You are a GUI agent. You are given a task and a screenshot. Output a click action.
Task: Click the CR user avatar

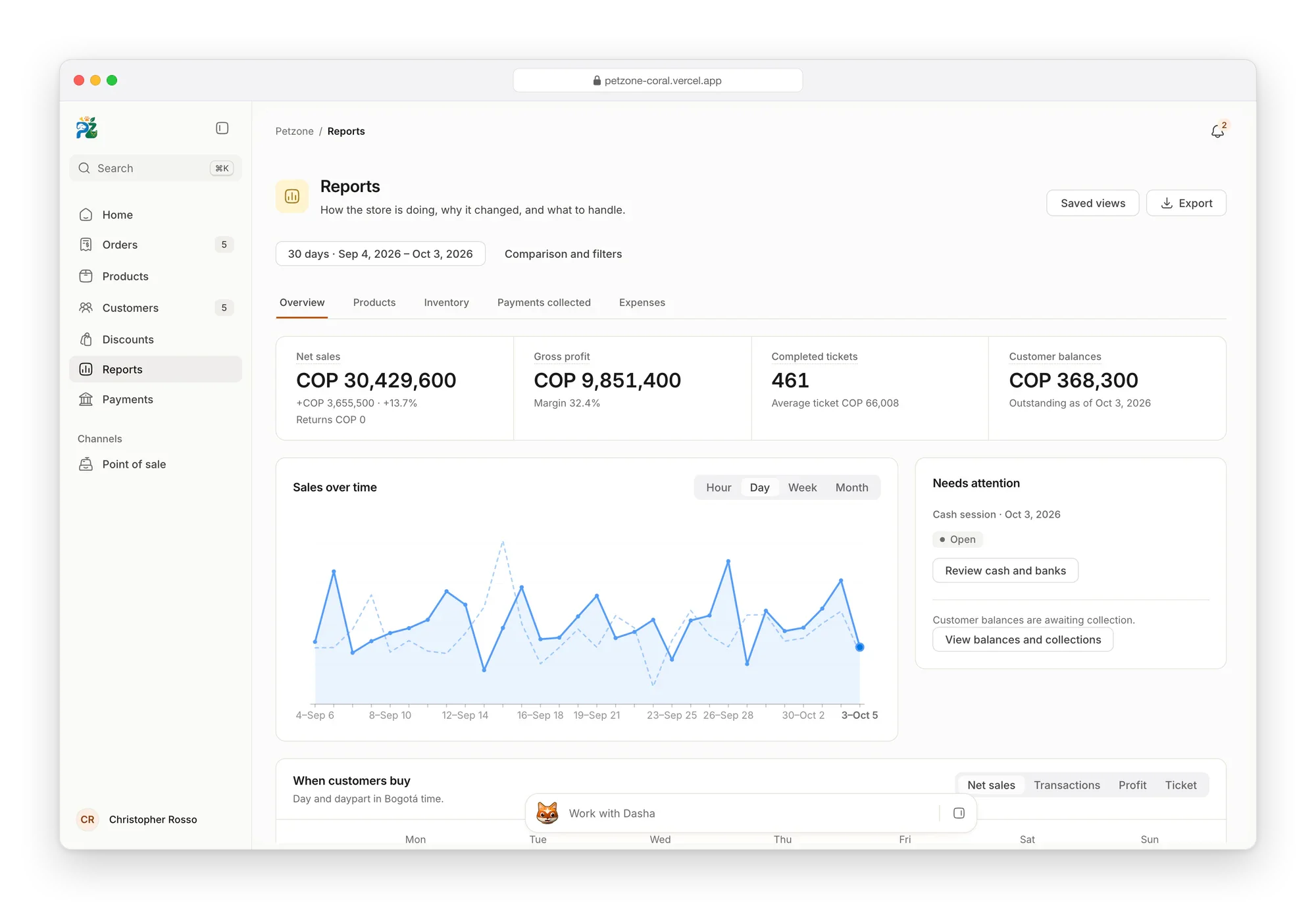(88, 820)
